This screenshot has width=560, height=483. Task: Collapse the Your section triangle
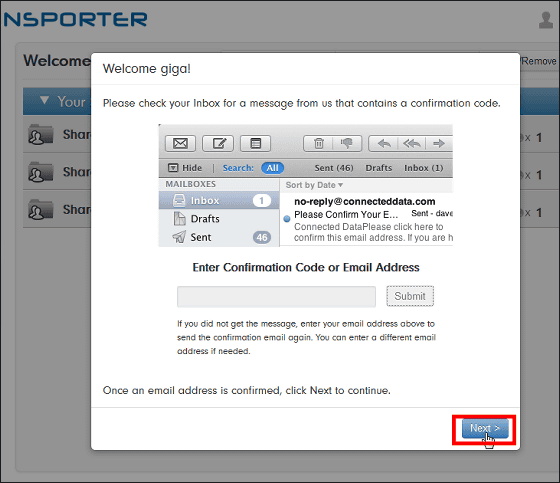coord(44,100)
